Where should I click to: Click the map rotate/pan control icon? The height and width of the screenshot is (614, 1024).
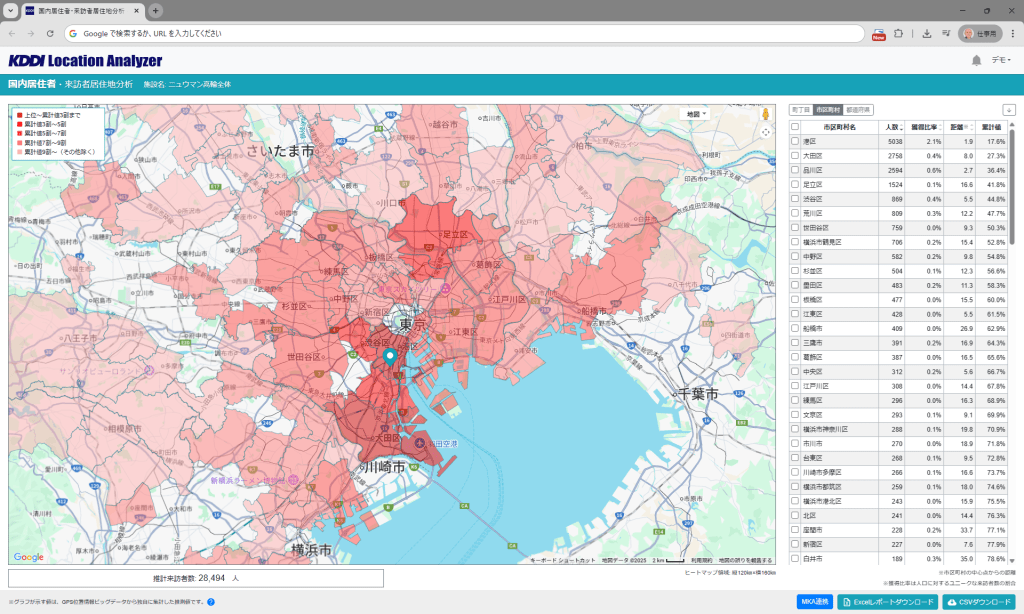click(x=765, y=132)
